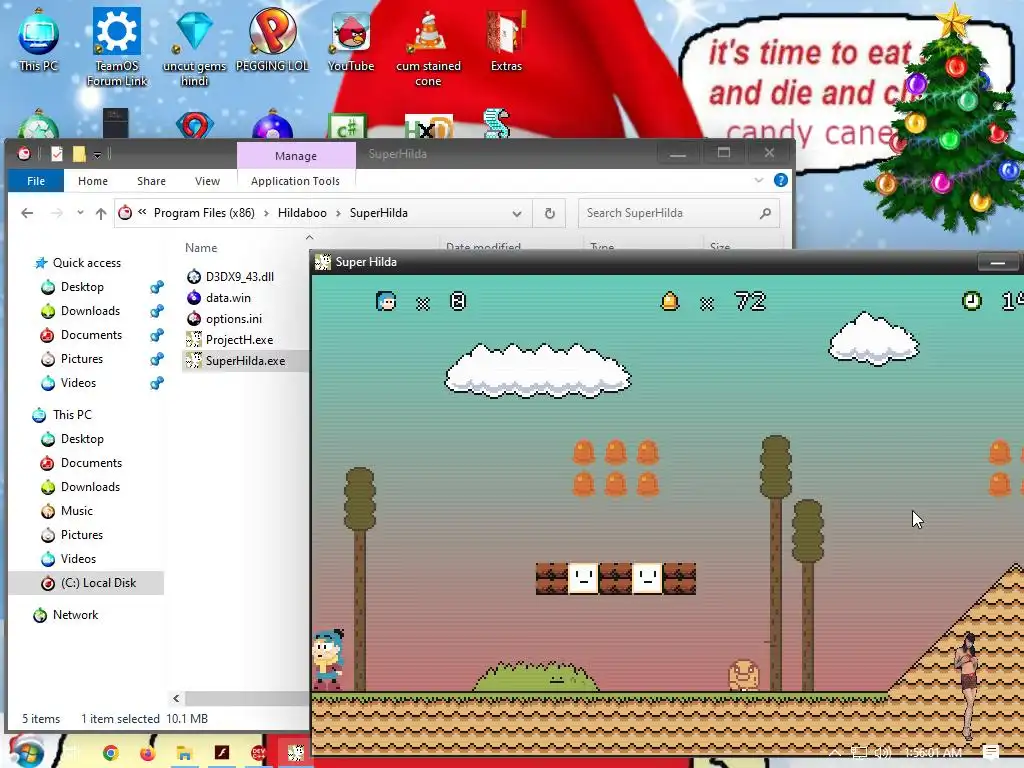Click the New folder quick access toolbar icon
Viewport: 1024px width, 768px height.
[x=79, y=153]
